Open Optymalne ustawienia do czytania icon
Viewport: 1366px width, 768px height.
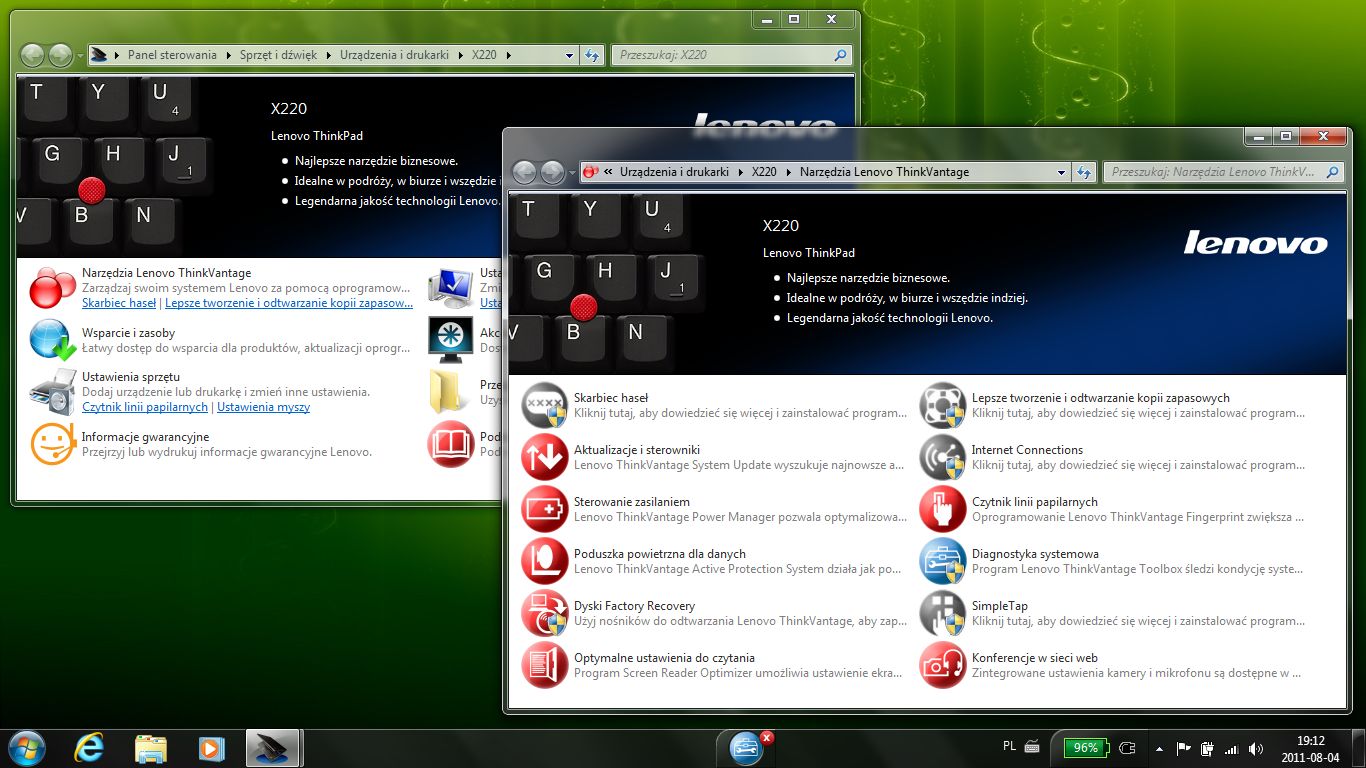(545, 666)
